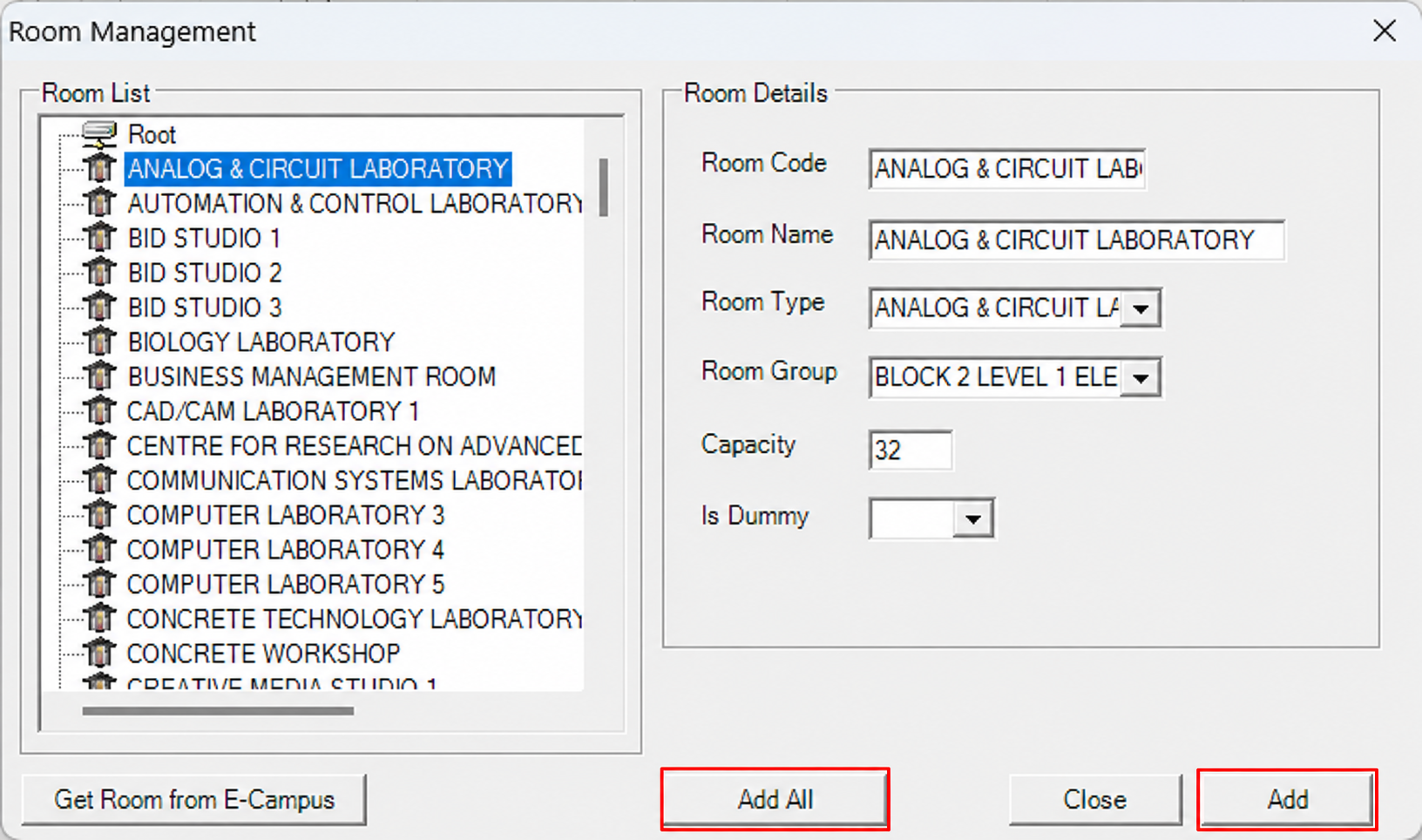The width and height of the screenshot is (1422, 840).
Task: Click the icon beside COMPUTER LABORATORY 5
Action: 99,584
